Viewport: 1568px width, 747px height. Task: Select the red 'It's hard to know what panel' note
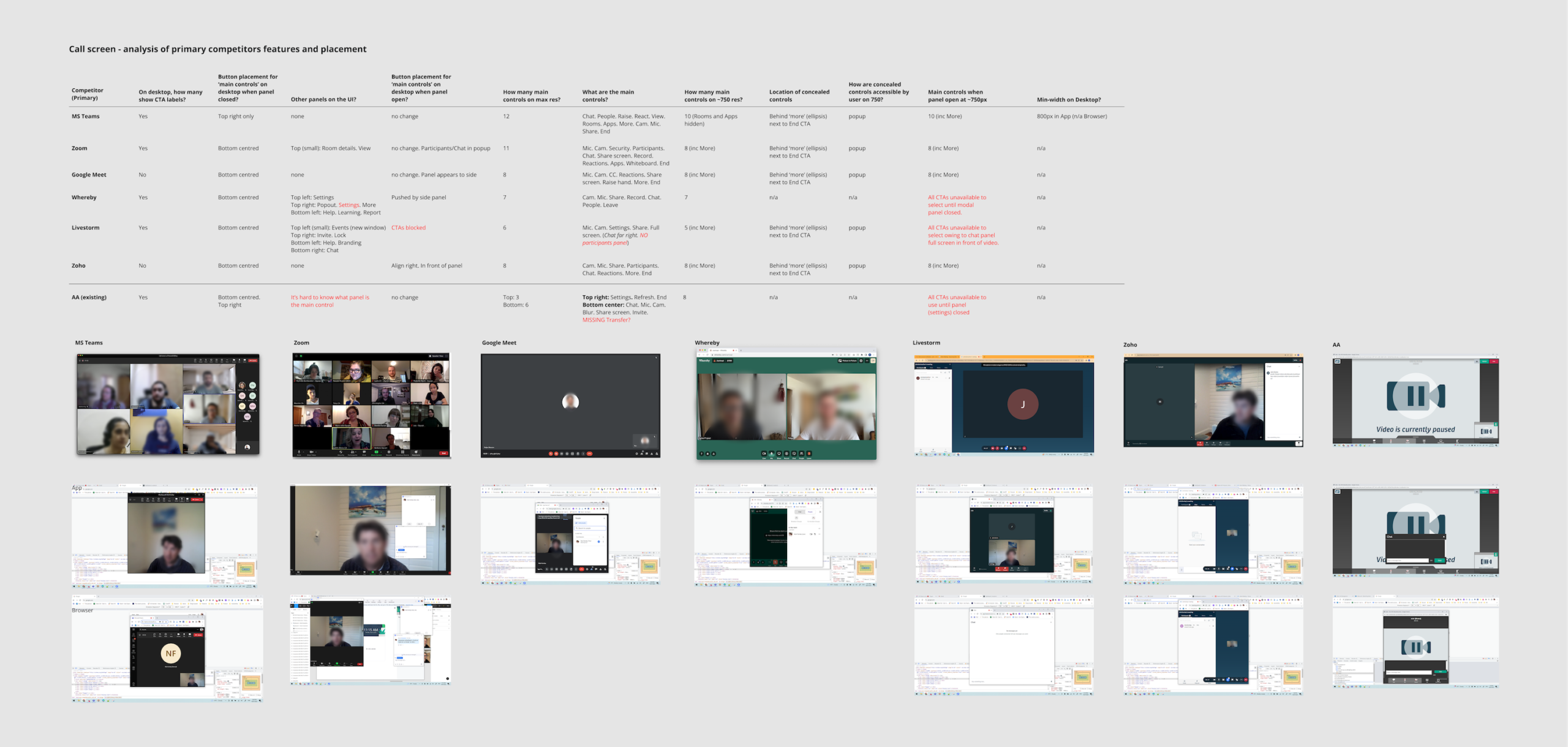point(330,301)
